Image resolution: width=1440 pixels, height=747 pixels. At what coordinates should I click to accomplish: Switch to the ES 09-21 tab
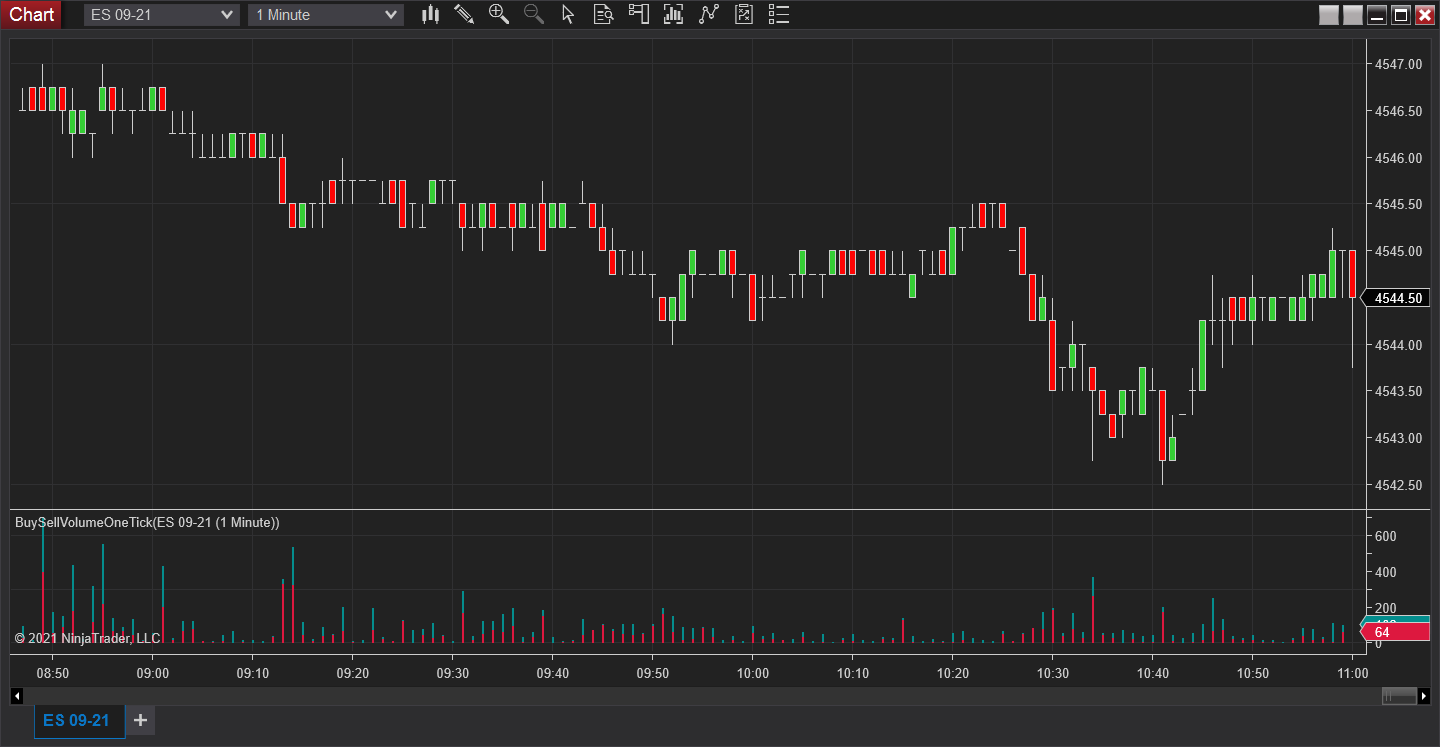point(76,720)
